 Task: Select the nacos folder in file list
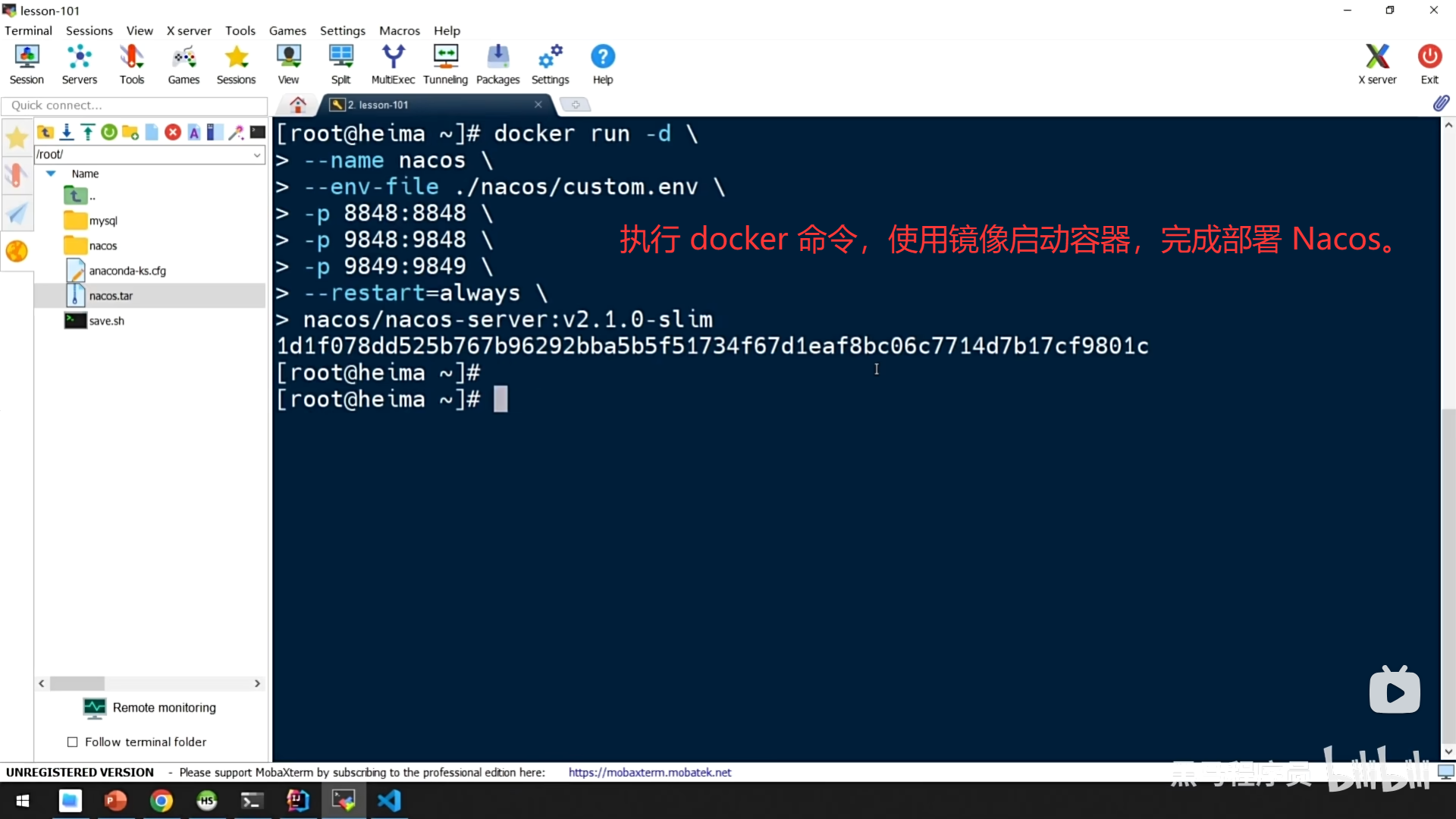coord(103,246)
